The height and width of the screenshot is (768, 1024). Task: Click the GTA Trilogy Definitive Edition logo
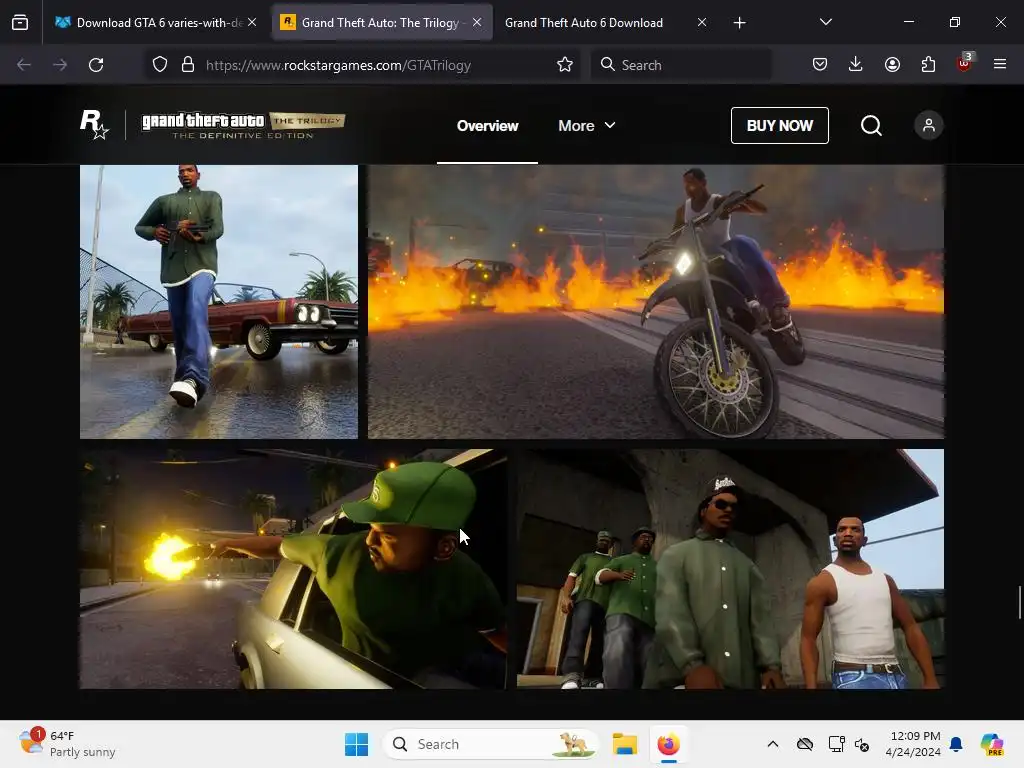pos(243,125)
